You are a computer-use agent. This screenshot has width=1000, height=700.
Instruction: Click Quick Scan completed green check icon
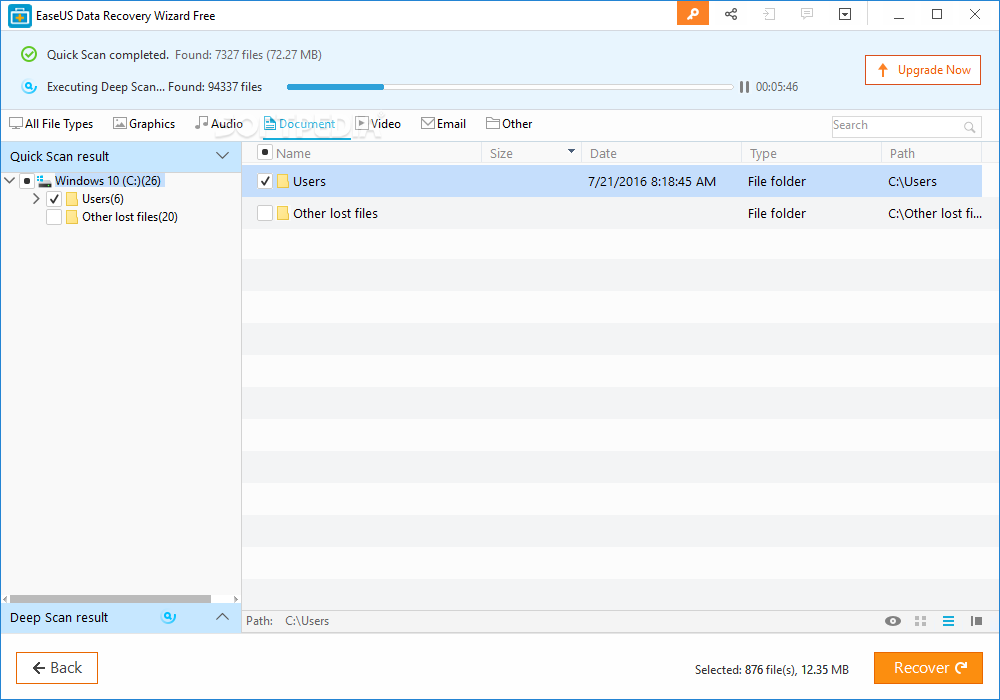coord(29,54)
